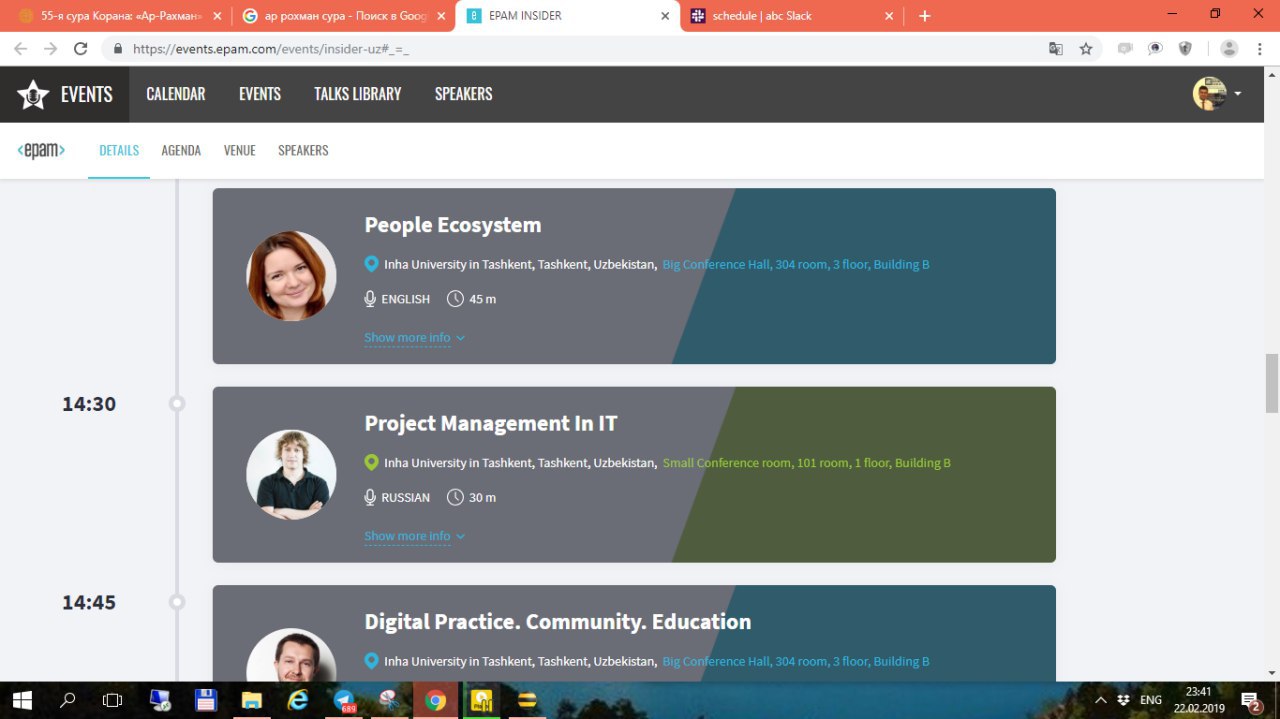Open the remote desktop computer icon on taskbar
This screenshot has width=1280, height=719.
pyautogui.click(x=160, y=700)
